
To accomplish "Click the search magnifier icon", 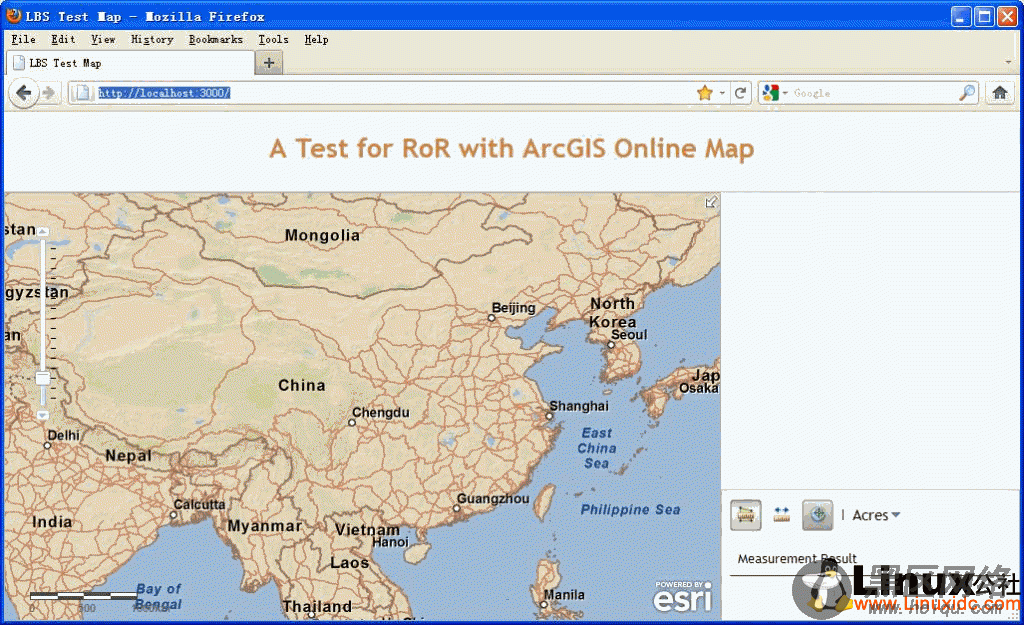I will click(x=967, y=93).
